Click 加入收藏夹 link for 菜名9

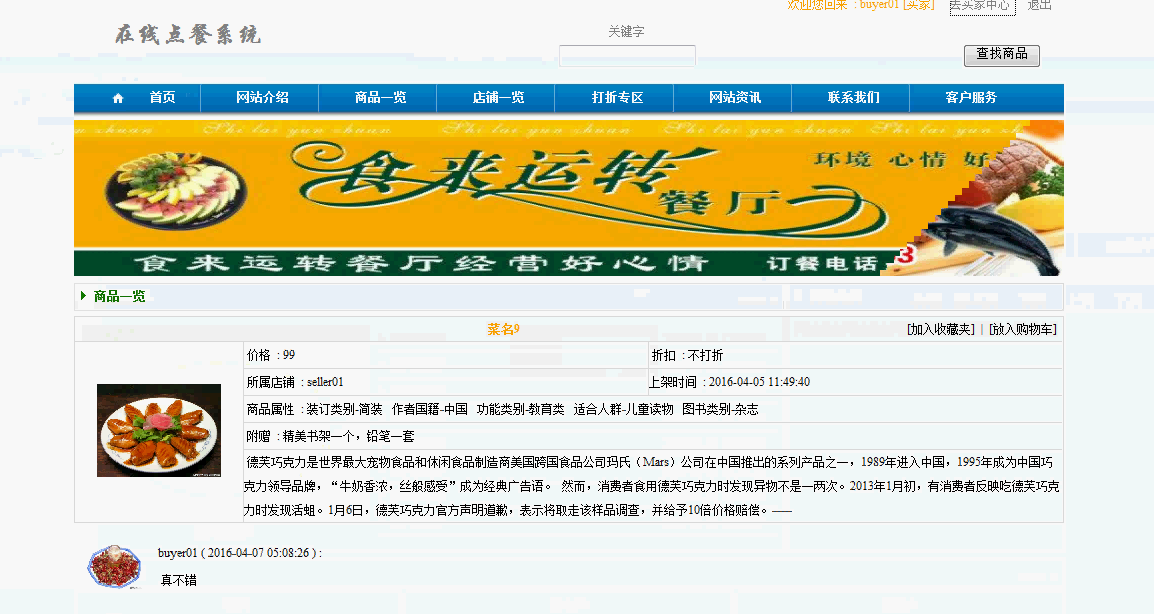coord(941,329)
